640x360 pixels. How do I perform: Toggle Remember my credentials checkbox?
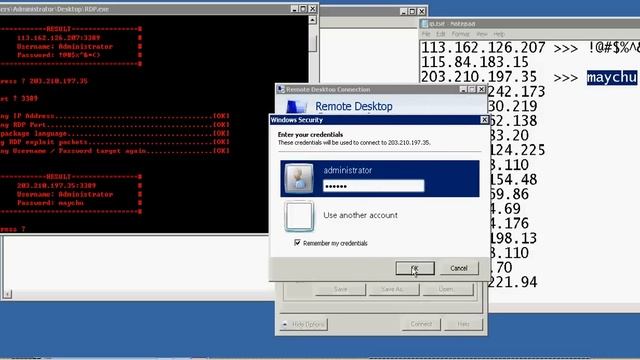click(x=297, y=242)
